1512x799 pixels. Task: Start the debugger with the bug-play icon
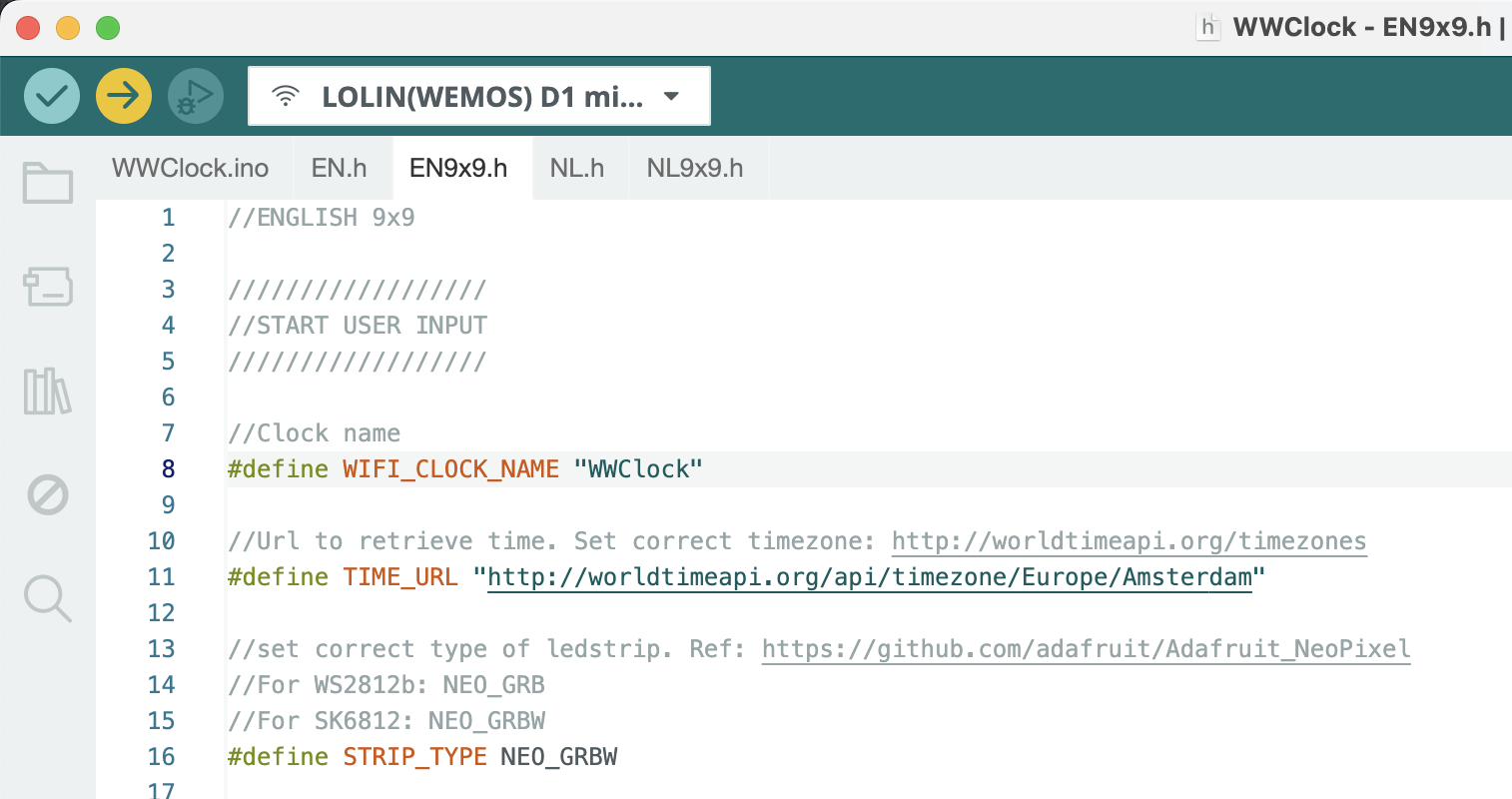tap(196, 96)
